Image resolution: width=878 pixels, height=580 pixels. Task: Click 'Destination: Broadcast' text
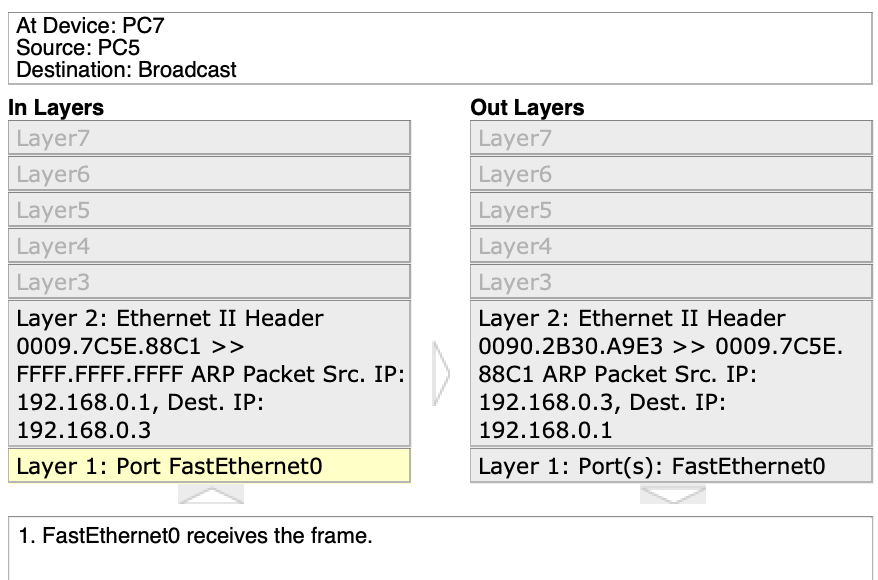click(127, 70)
